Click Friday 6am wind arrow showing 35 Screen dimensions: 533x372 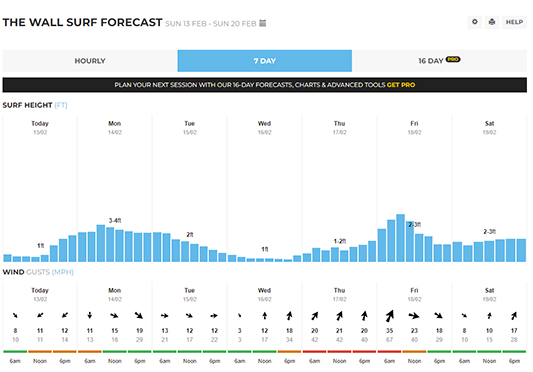pyautogui.click(x=390, y=316)
